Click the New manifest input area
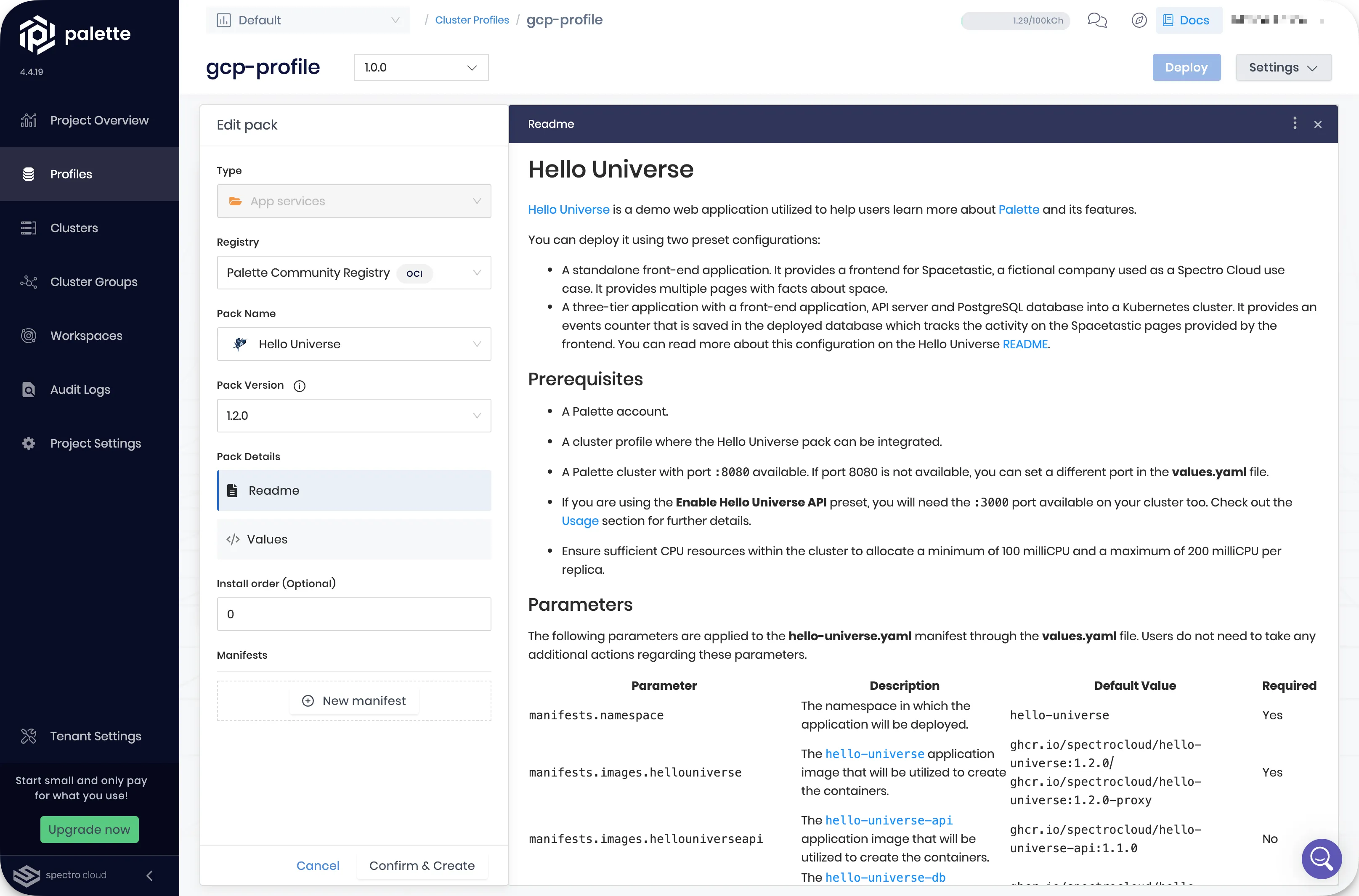The image size is (1359, 896). [354, 700]
